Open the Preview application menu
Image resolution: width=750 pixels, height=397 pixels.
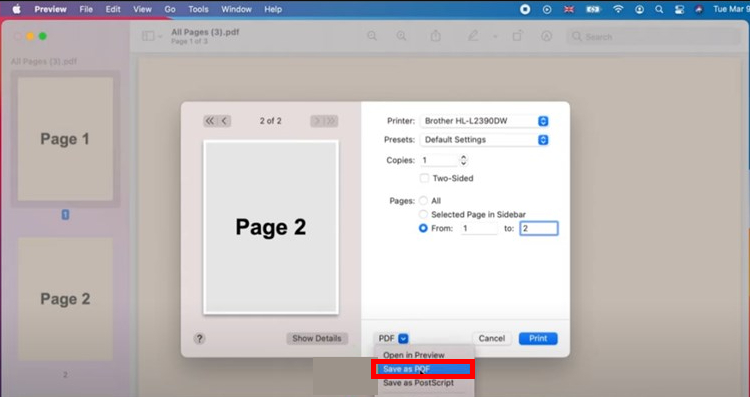point(50,9)
